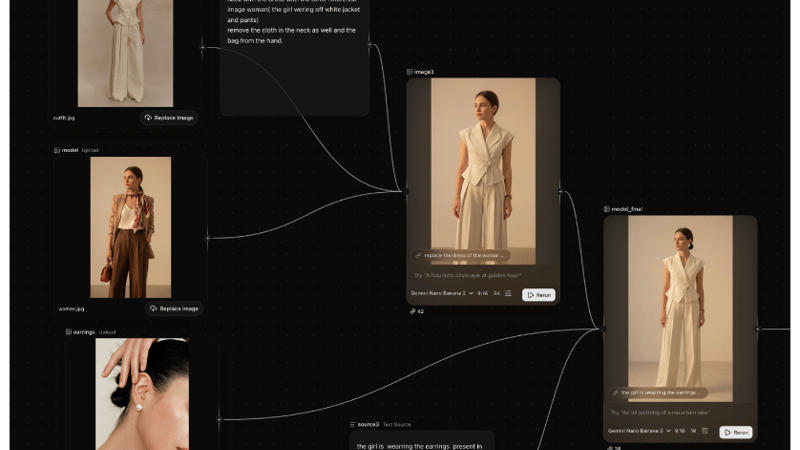
Task: Click the "Text Source" label
Action: pos(396,424)
